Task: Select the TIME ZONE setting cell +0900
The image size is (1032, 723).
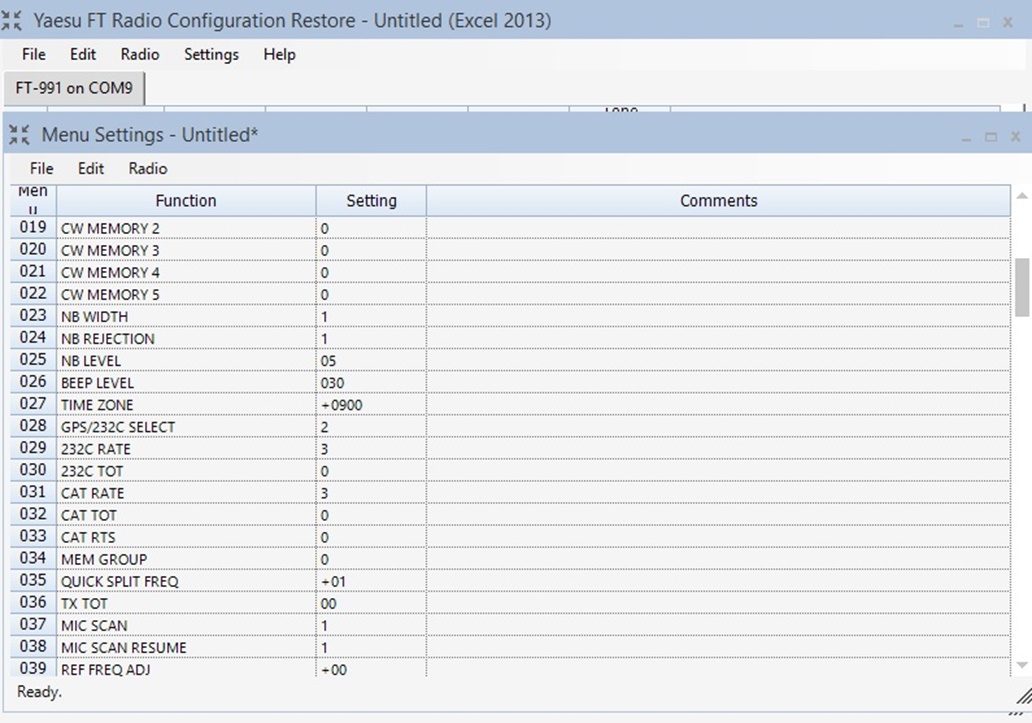Action: [x=370, y=405]
